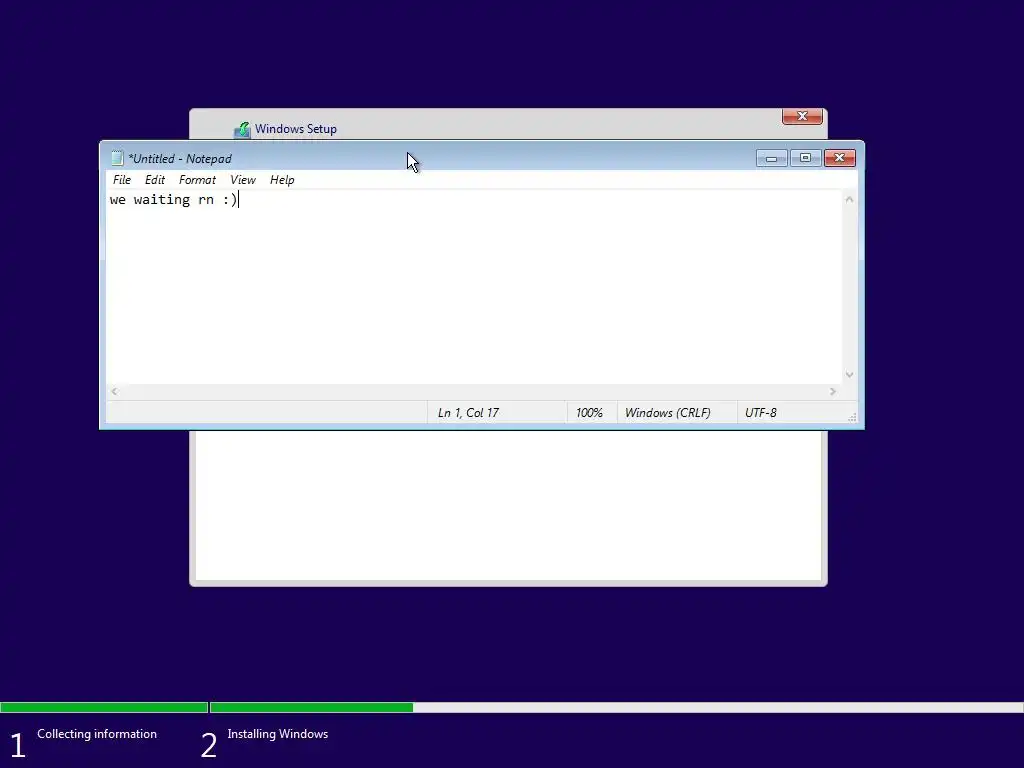Click the text 'we waiting rn :)' in editor
The width and height of the screenshot is (1024, 768).
[x=174, y=200]
